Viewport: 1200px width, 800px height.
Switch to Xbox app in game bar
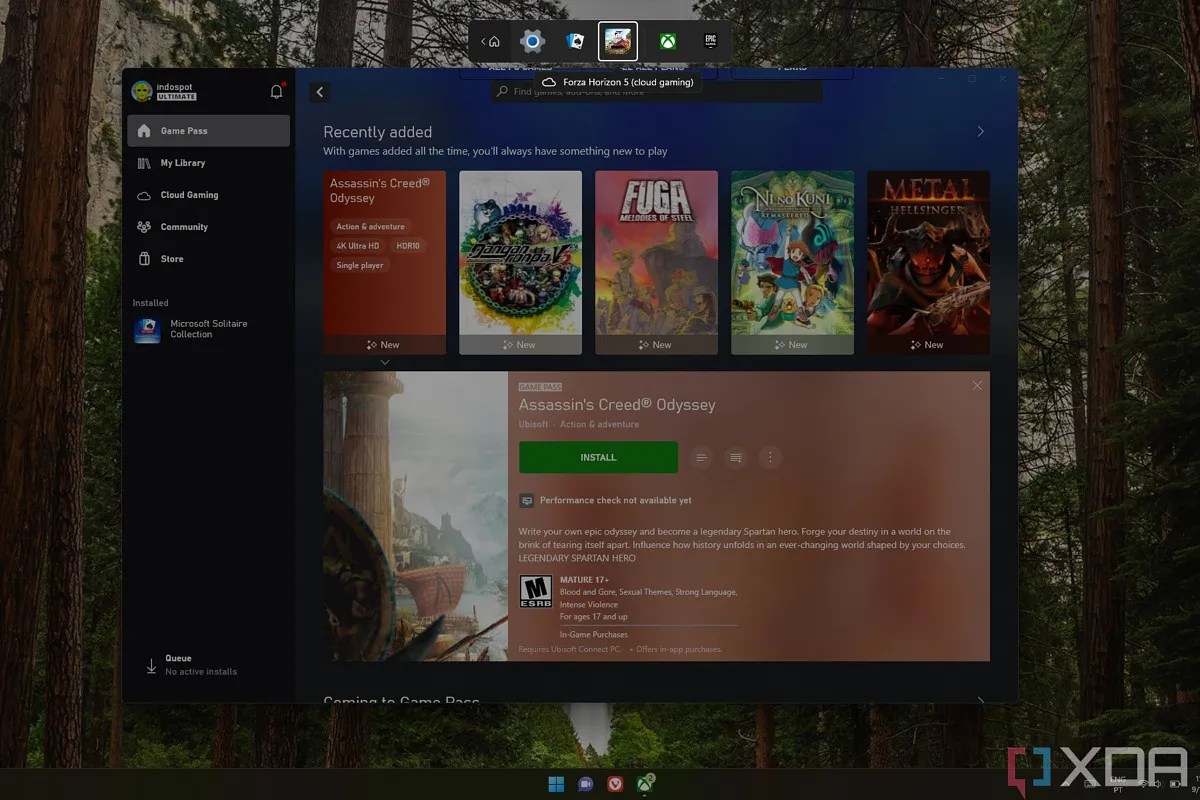click(667, 41)
